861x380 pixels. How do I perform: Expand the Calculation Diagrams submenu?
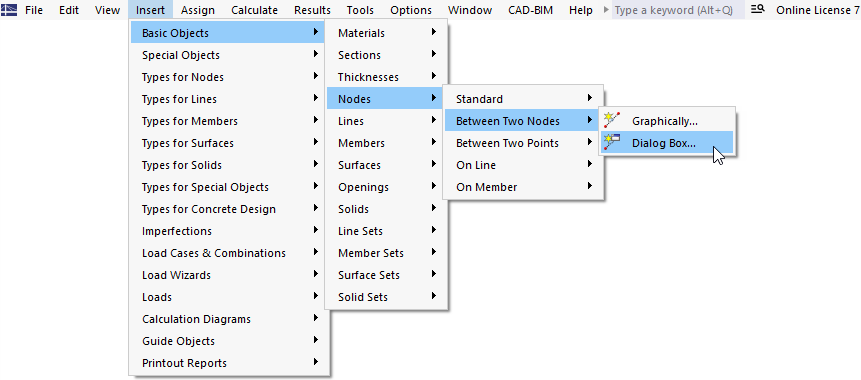[230, 318]
